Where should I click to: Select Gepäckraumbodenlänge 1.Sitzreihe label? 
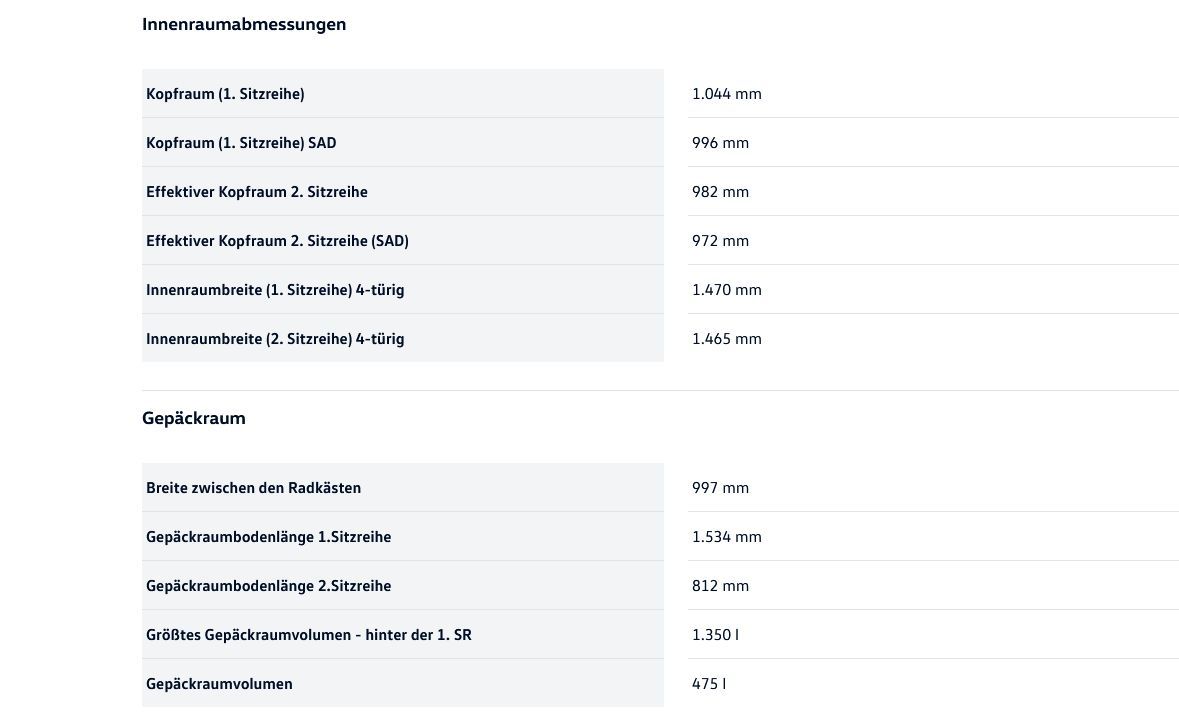click(268, 537)
